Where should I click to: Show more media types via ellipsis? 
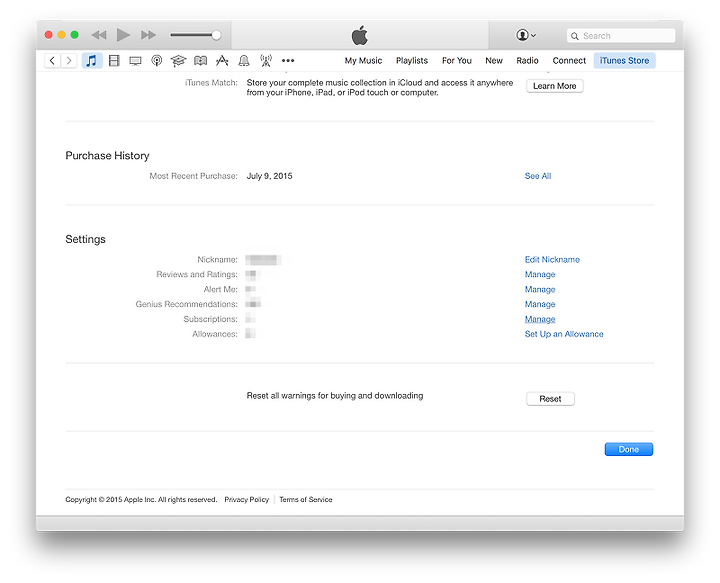click(x=288, y=61)
